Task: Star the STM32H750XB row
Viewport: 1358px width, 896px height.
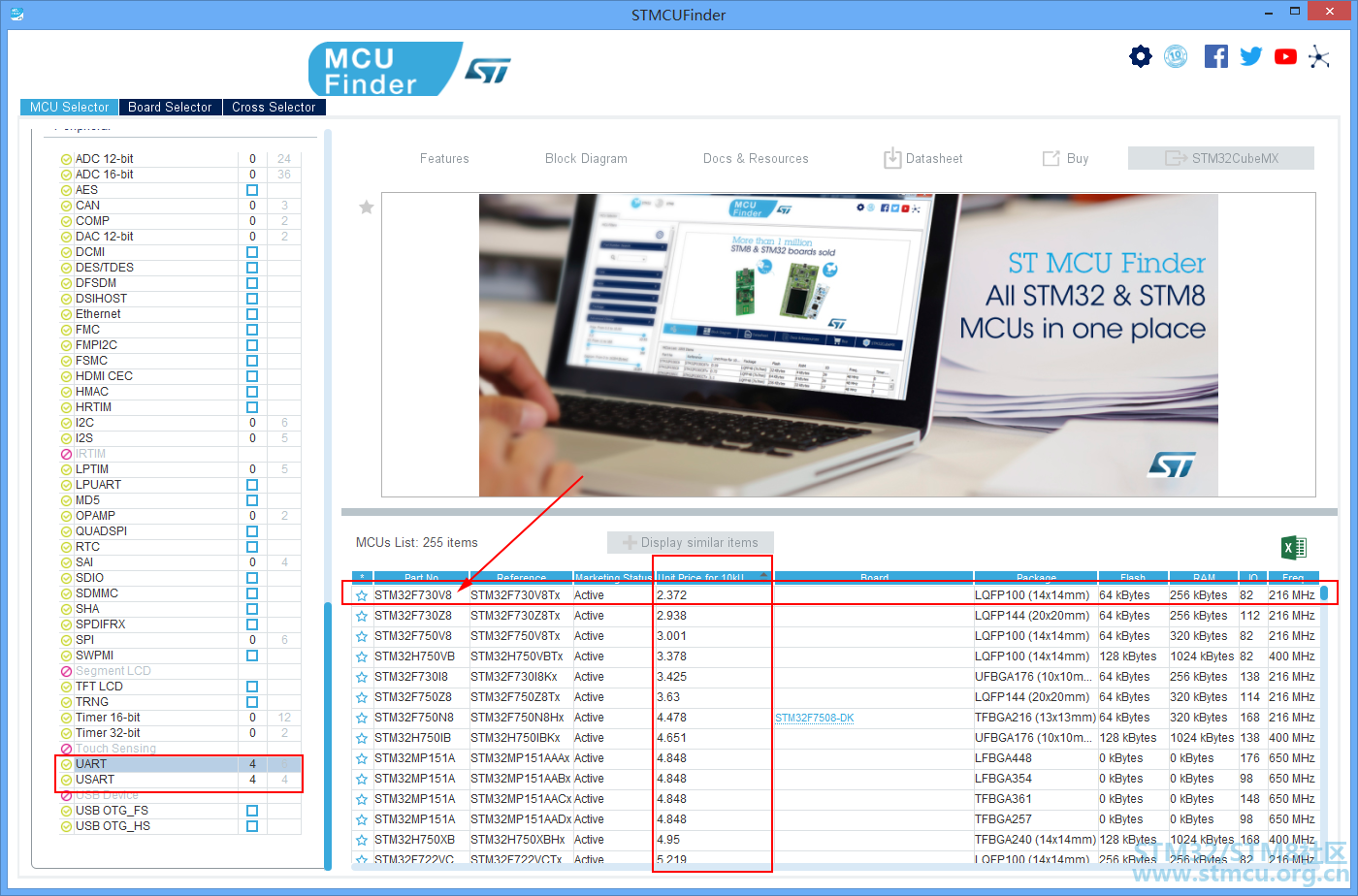Action: click(362, 840)
